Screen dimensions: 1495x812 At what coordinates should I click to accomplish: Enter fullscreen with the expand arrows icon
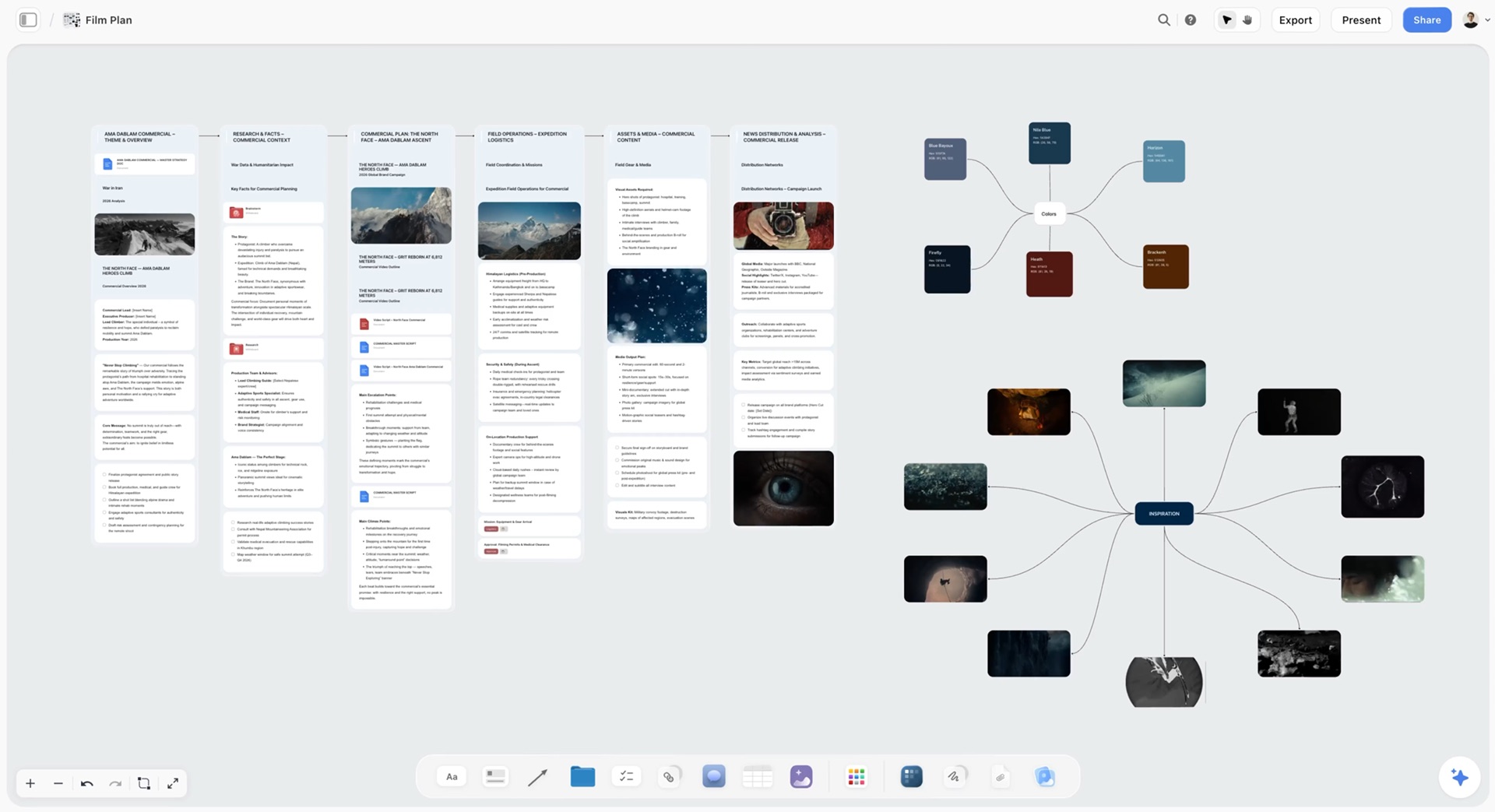click(x=173, y=783)
